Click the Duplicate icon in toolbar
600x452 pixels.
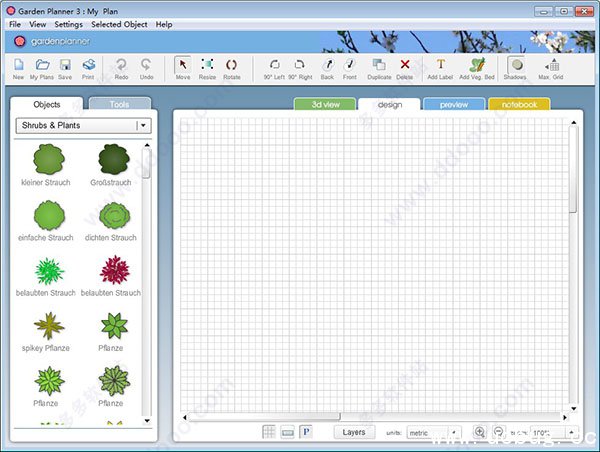point(379,67)
